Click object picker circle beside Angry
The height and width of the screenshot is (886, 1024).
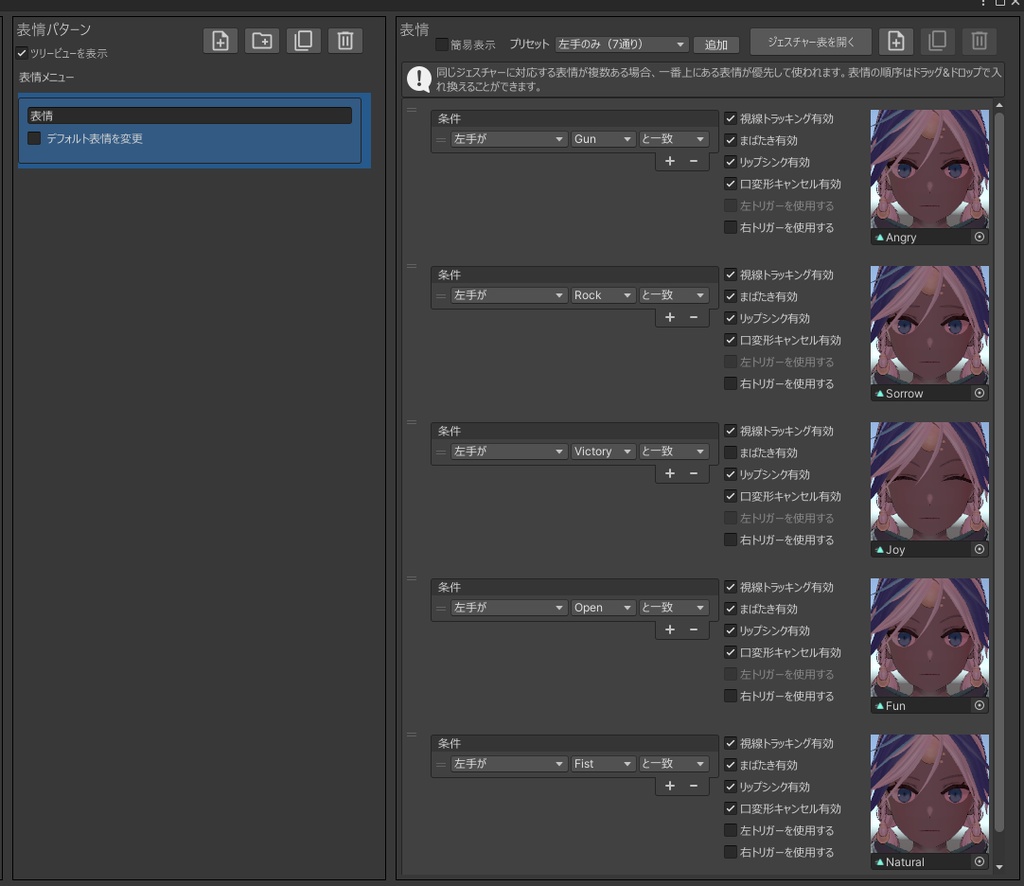979,237
